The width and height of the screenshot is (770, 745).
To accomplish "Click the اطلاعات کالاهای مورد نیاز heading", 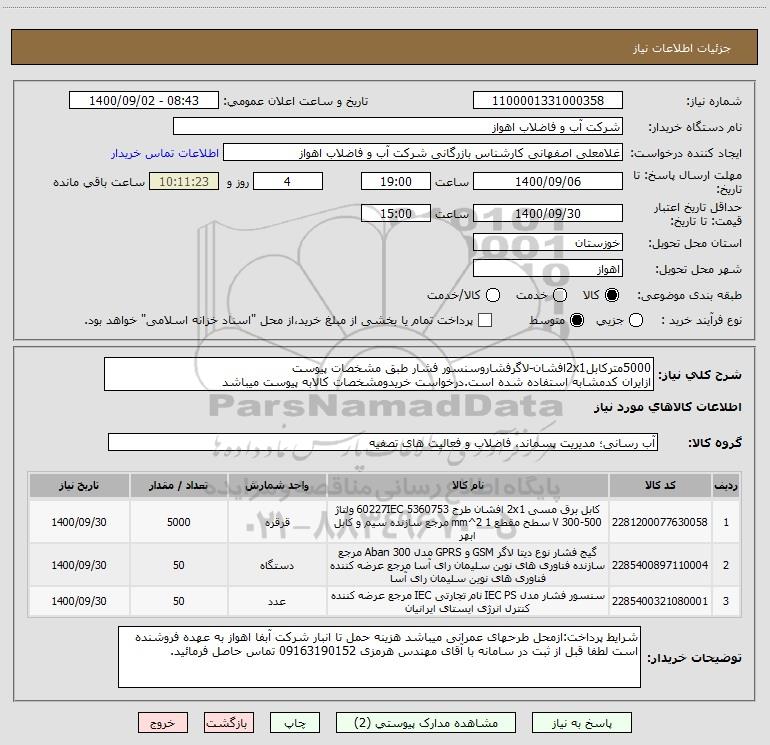I will coord(668,408).
